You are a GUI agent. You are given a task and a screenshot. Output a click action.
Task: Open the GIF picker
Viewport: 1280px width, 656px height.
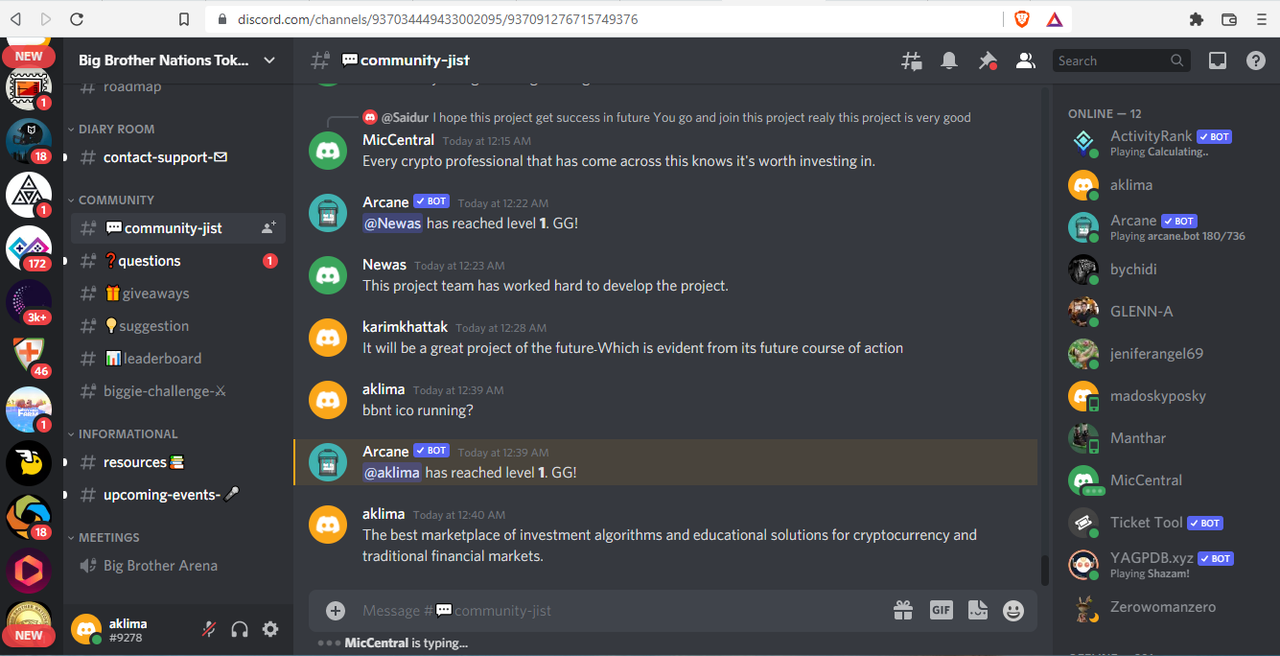click(x=941, y=610)
